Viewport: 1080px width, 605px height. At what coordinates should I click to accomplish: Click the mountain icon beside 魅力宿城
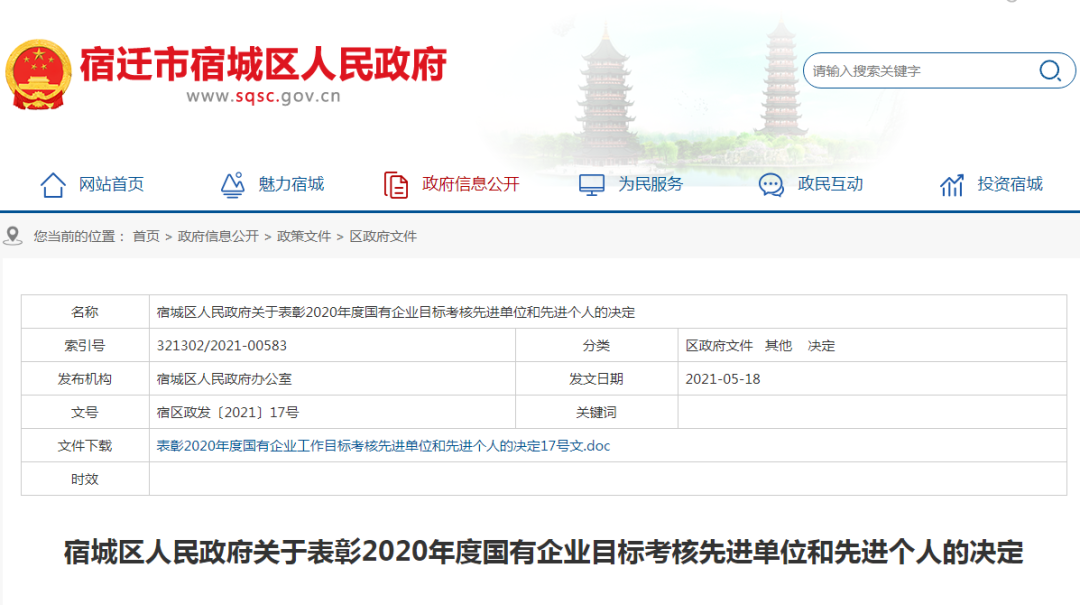(233, 185)
